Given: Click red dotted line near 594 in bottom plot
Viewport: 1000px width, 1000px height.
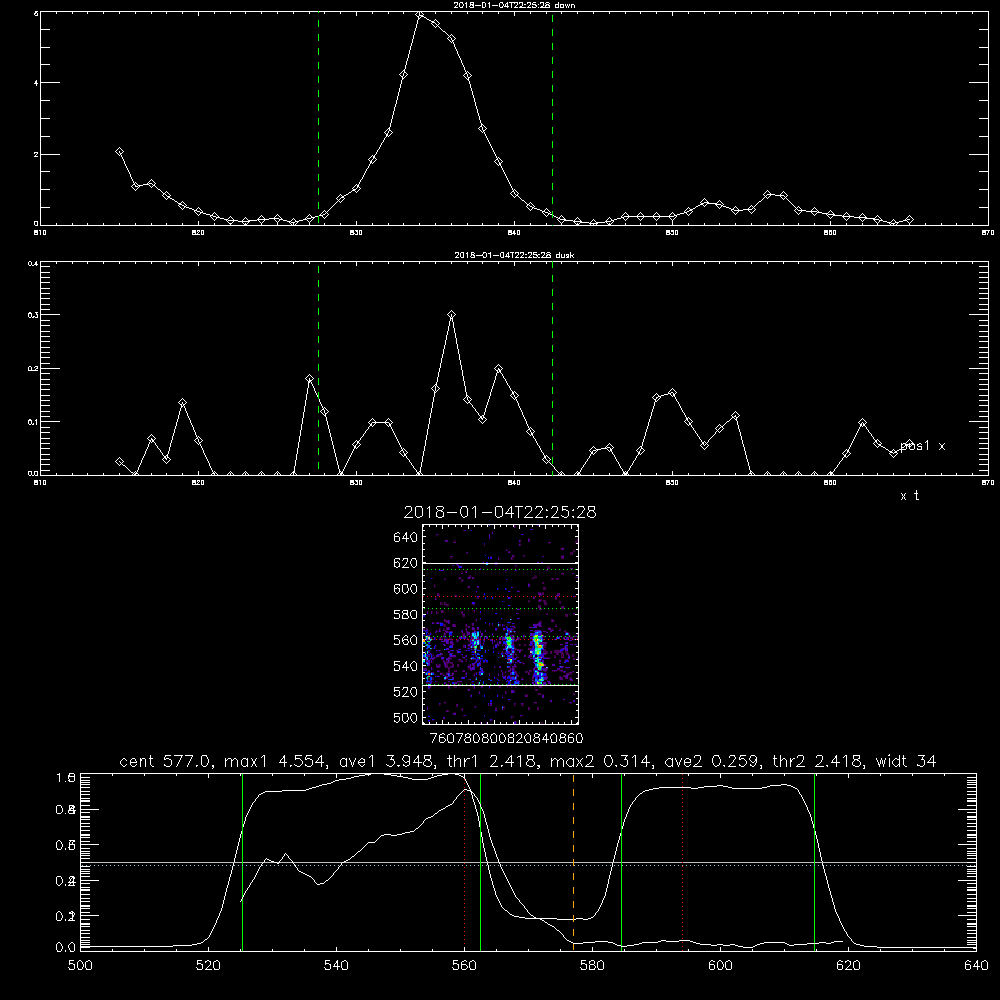Looking at the screenshot, I should click(682, 862).
